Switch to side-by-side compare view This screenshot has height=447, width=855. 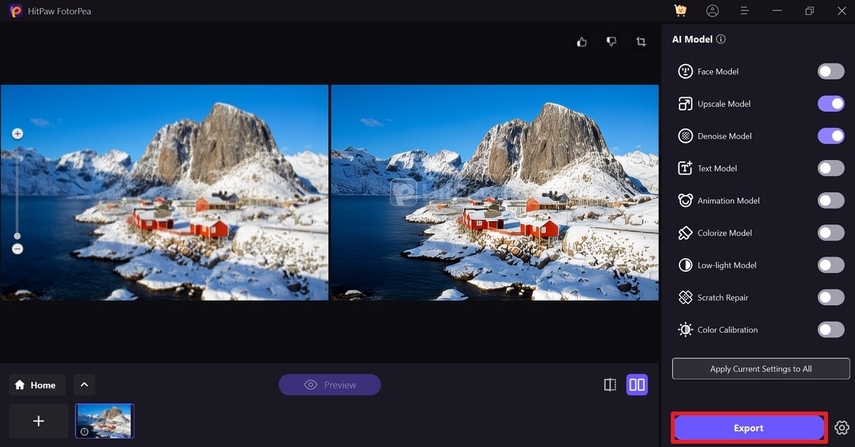coord(637,385)
